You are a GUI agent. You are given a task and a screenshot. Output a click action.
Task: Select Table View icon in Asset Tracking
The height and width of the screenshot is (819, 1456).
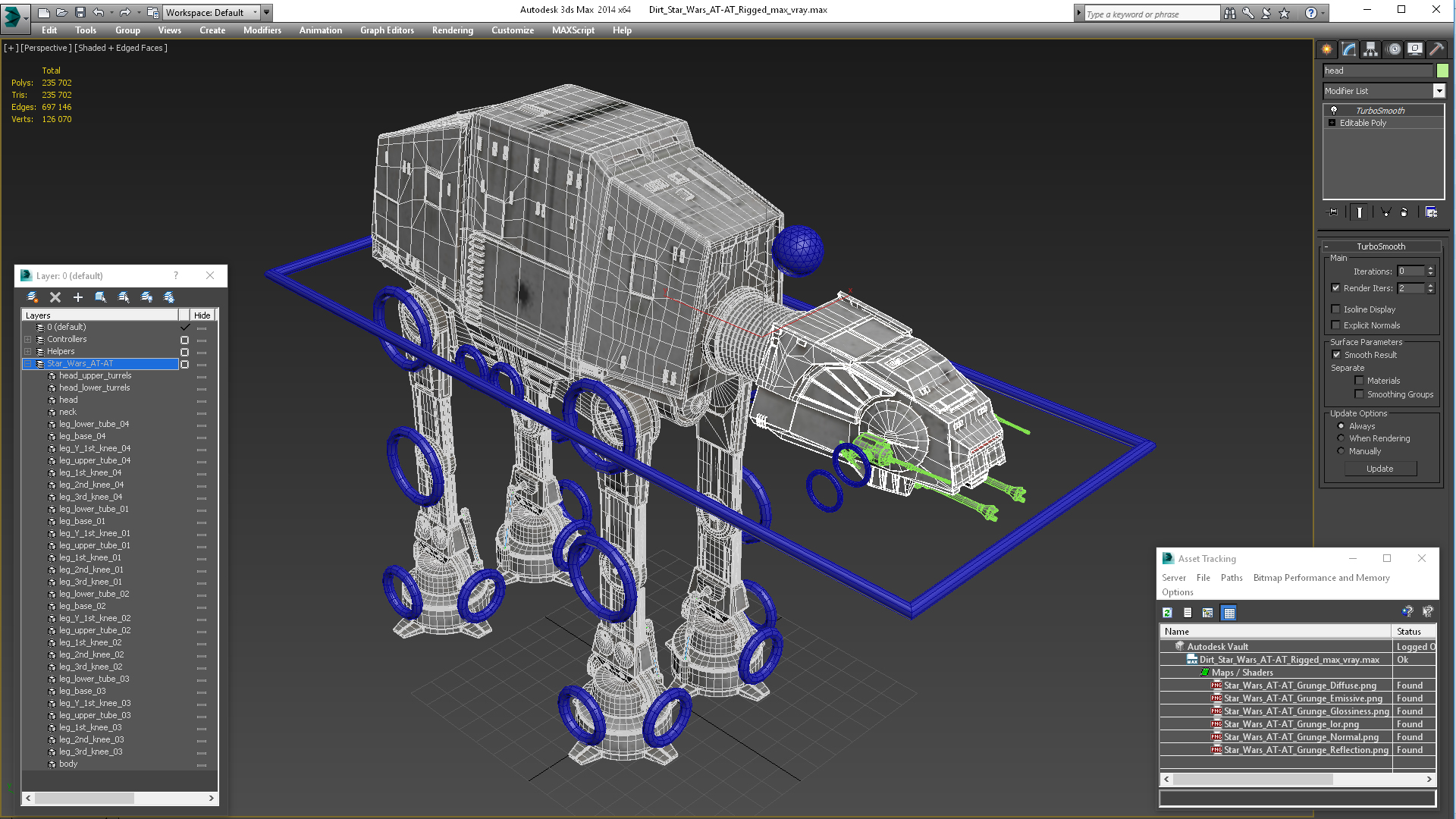click(x=1229, y=613)
